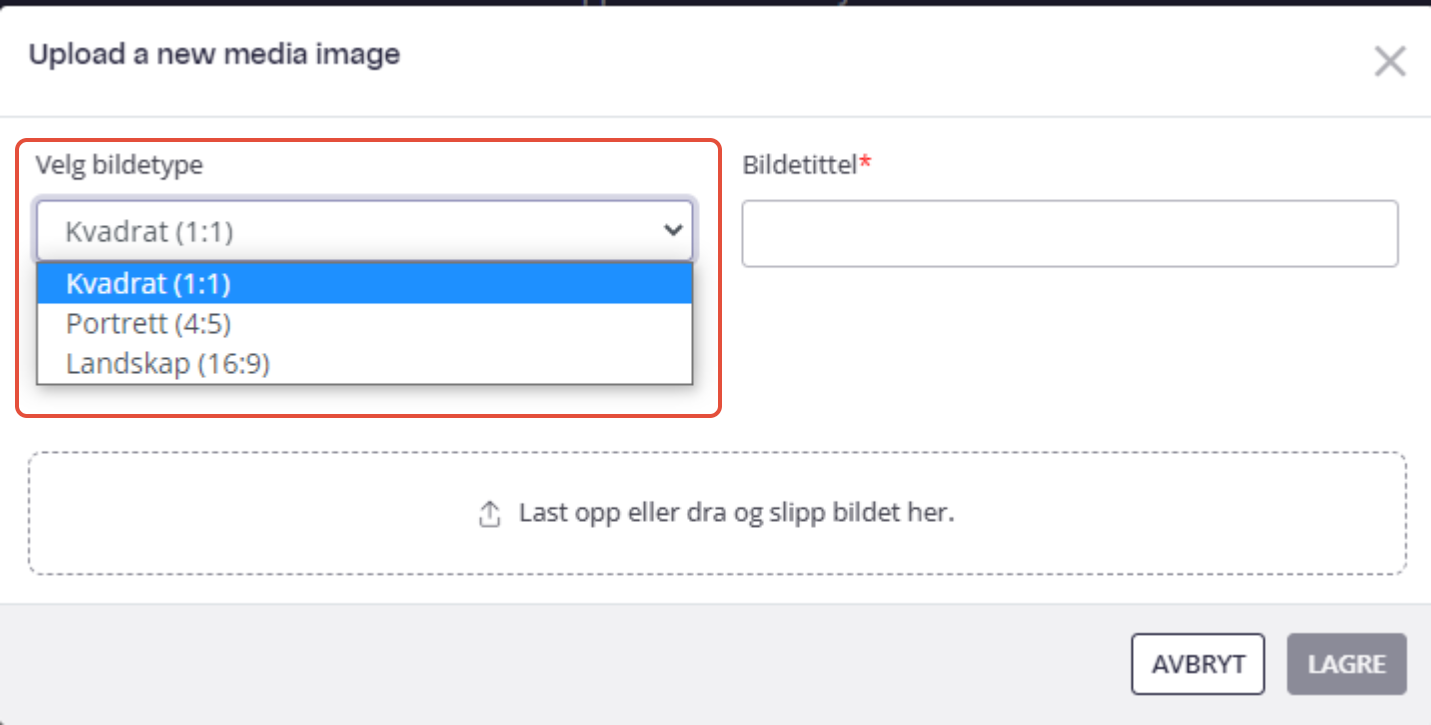
Task: Click the word 'bildet' in the upload instructions
Action: pos(882,514)
